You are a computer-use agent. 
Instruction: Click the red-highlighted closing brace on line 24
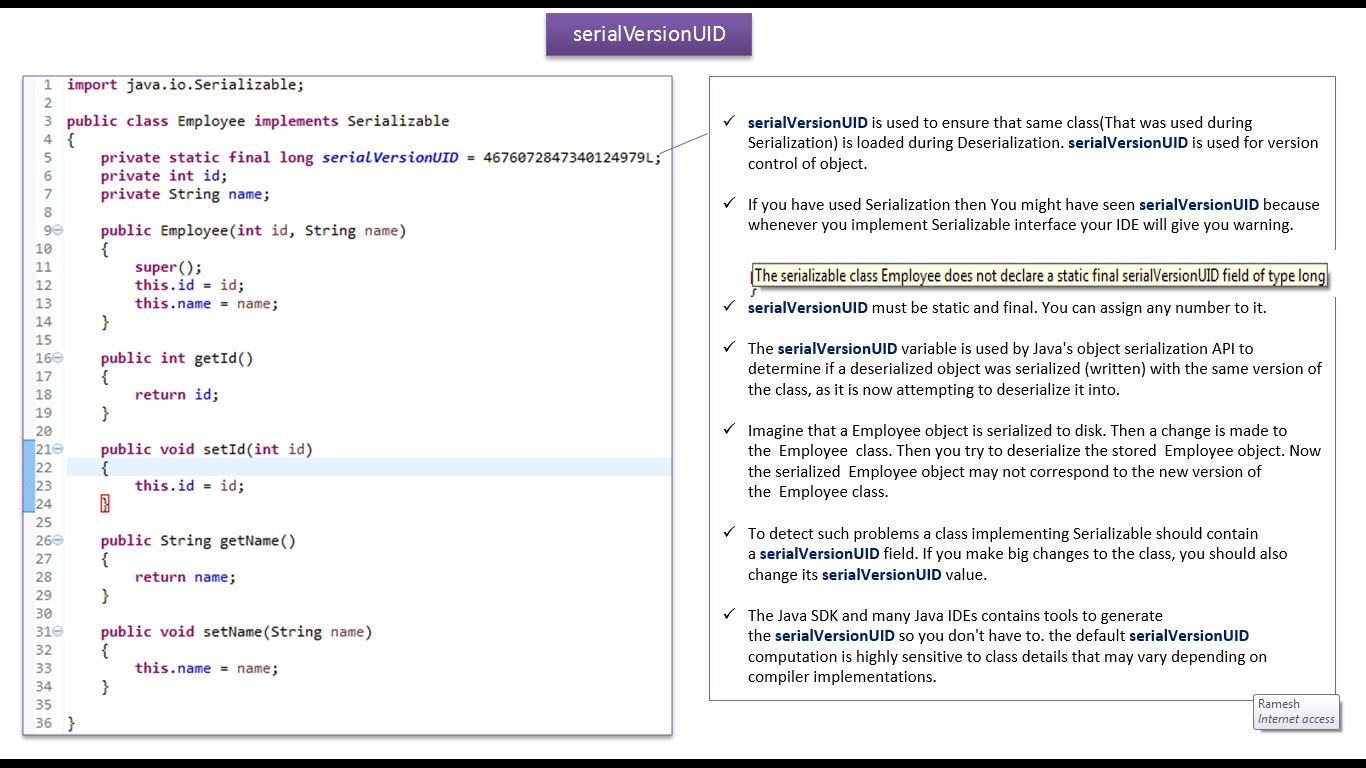tap(105, 504)
